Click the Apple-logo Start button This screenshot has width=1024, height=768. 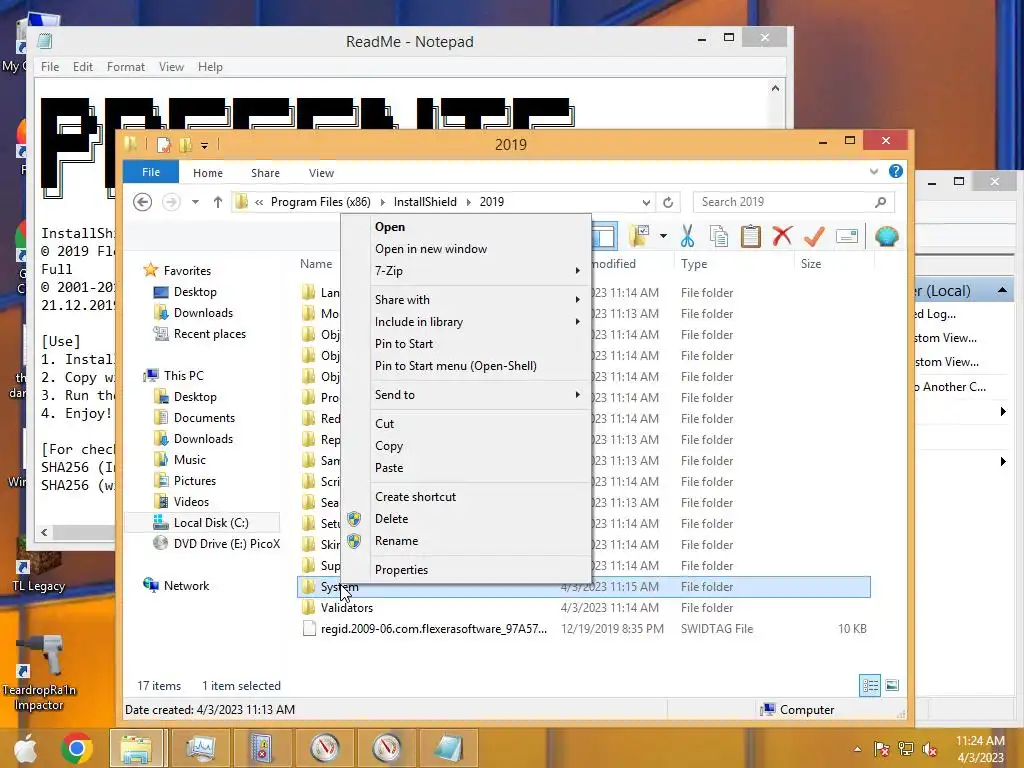[x=25, y=748]
